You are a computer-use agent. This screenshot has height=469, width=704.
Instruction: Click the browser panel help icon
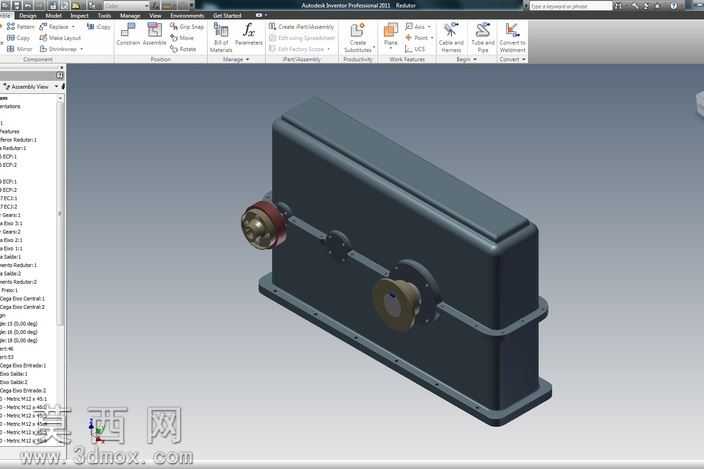60,75
